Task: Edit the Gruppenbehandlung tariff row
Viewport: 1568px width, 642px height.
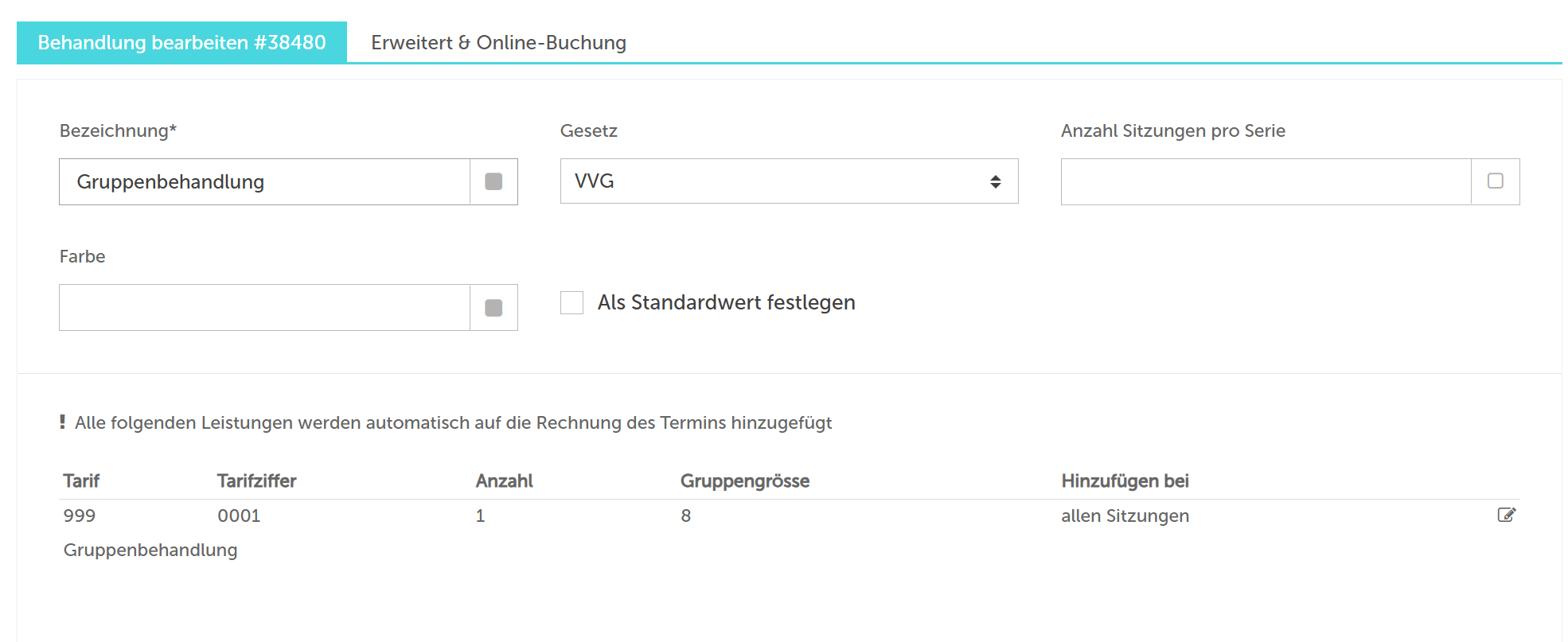Action: tap(1506, 515)
